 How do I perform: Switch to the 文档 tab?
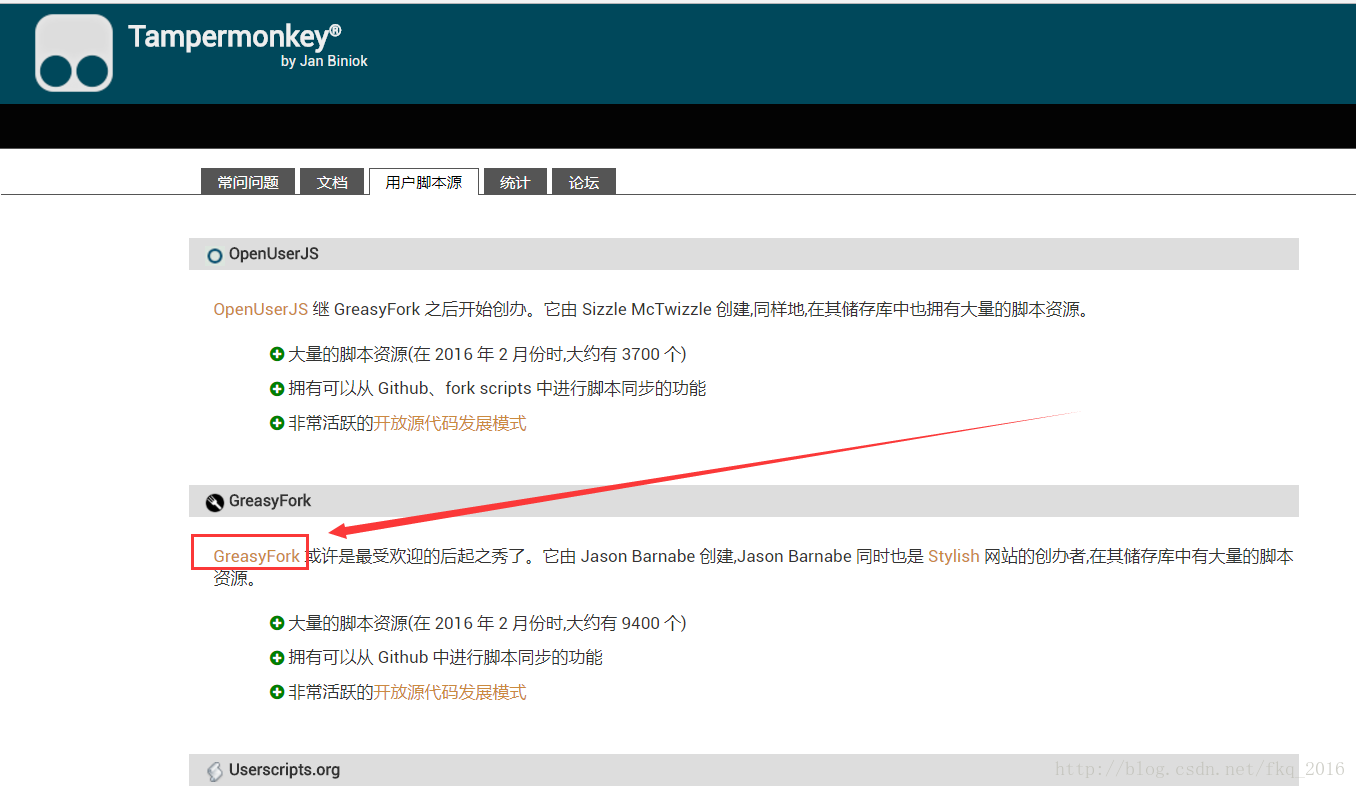332,182
